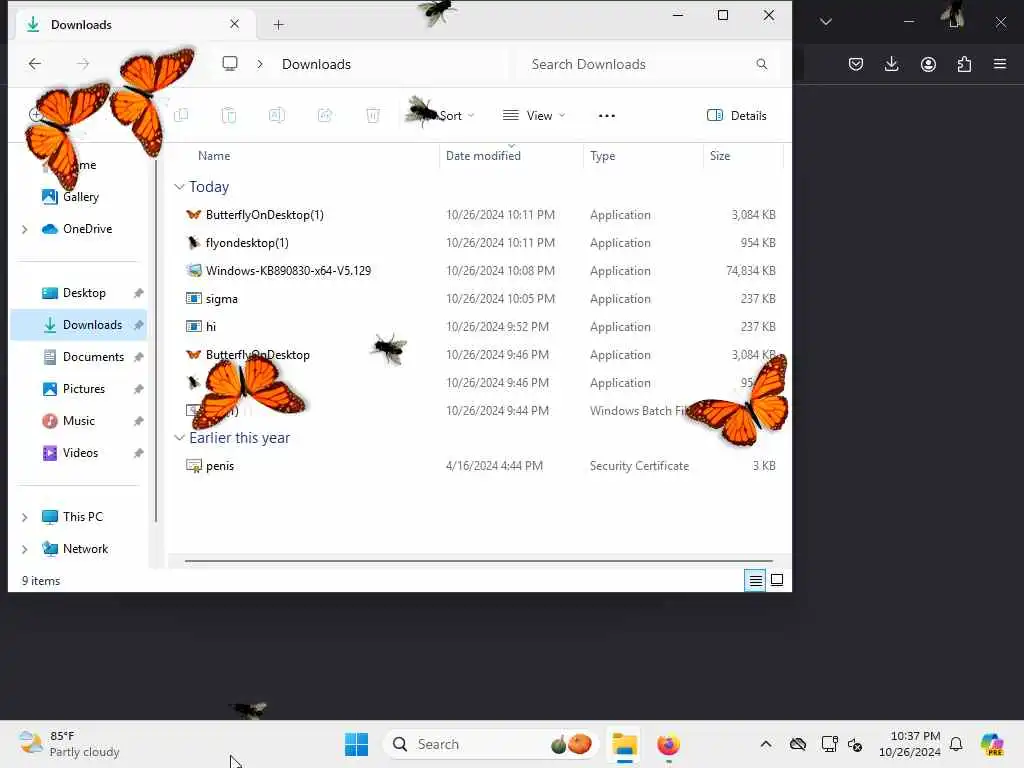The height and width of the screenshot is (768, 1024).
Task: Show hidden tray icons chevron
Action: pos(765,744)
